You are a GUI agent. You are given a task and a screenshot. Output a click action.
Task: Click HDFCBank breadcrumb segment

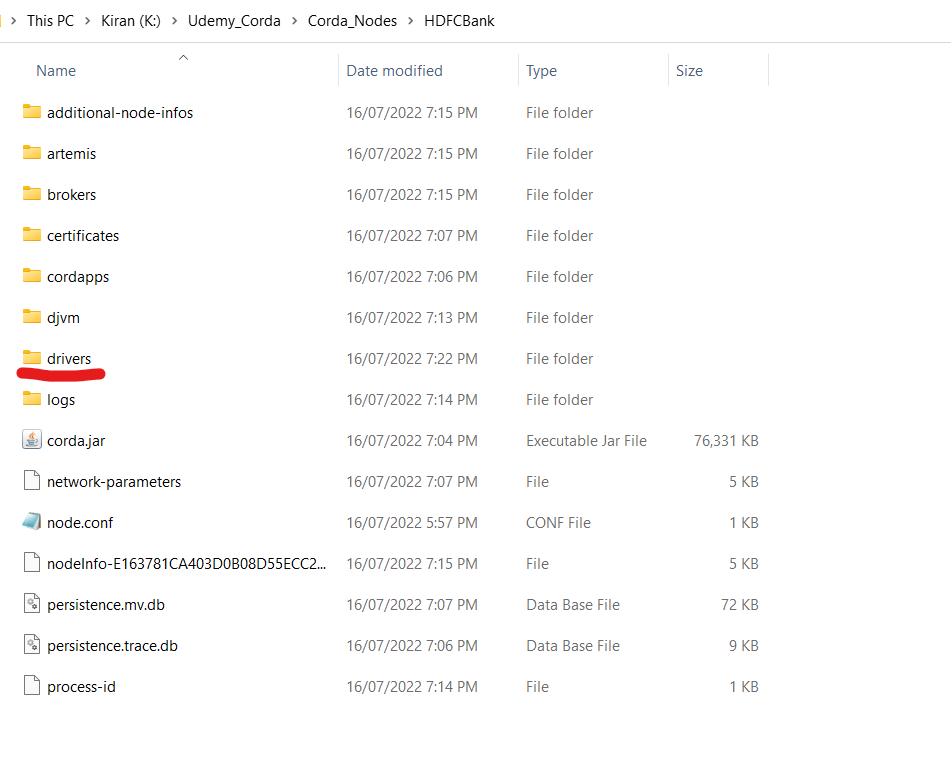(x=459, y=21)
